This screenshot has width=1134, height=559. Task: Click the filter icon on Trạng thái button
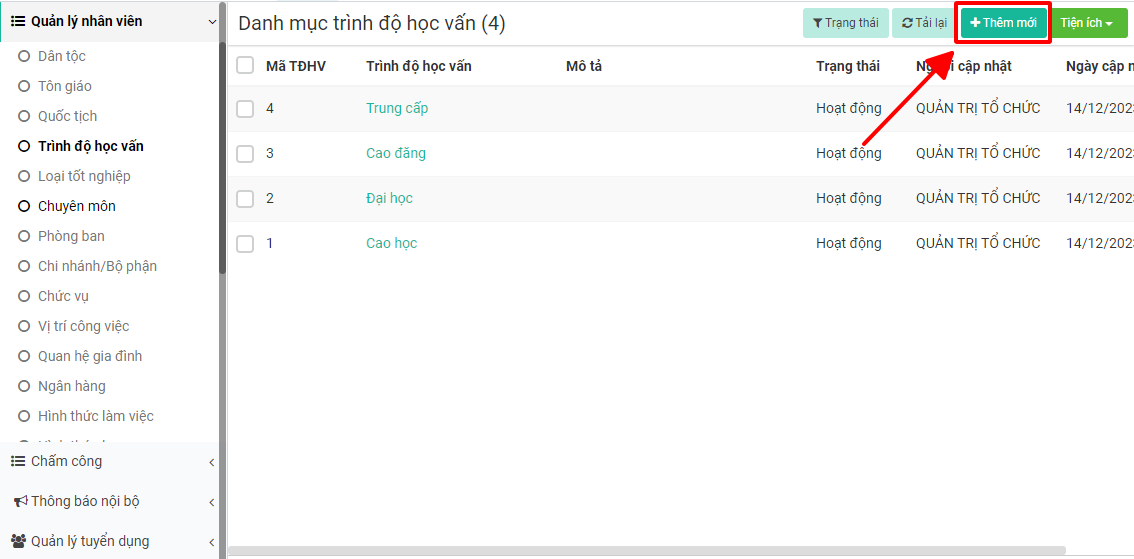[x=817, y=23]
